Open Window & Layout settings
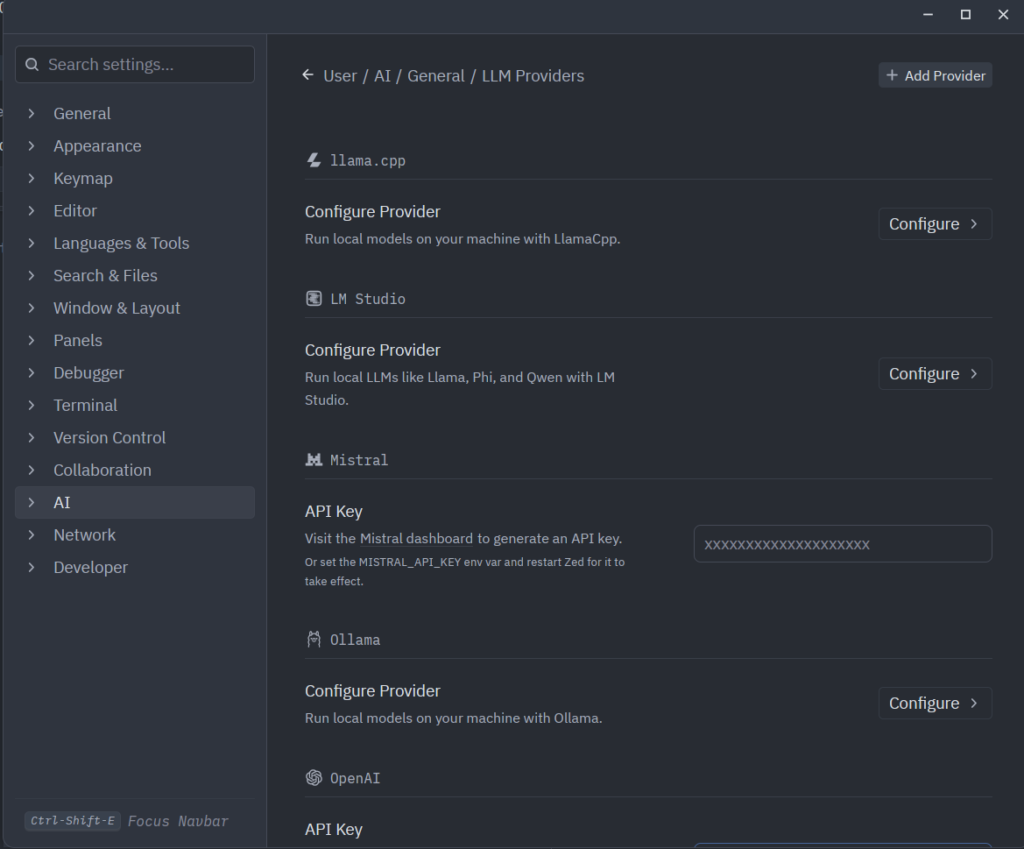This screenshot has height=849, width=1024. click(x=135, y=308)
